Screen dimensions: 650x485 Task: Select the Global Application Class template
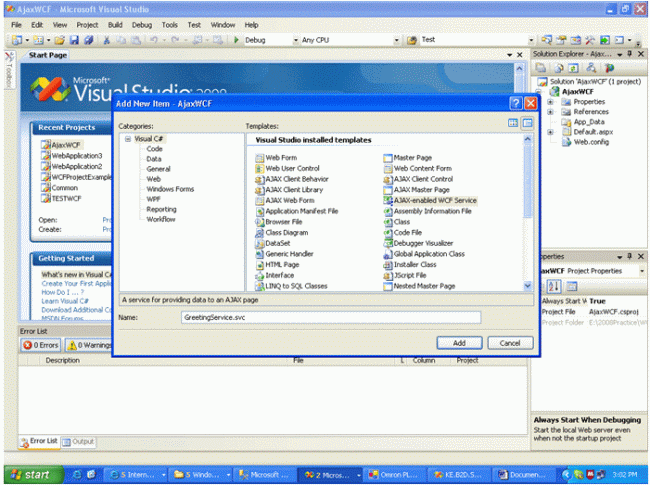tap(424, 254)
